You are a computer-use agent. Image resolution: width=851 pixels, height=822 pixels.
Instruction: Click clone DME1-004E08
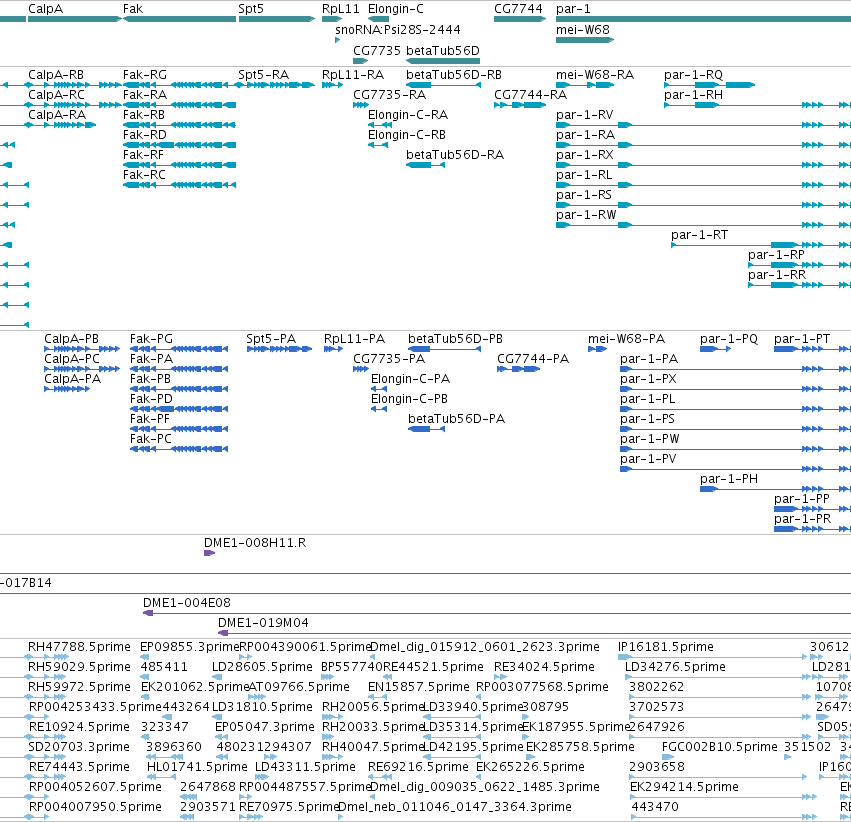point(497,613)
